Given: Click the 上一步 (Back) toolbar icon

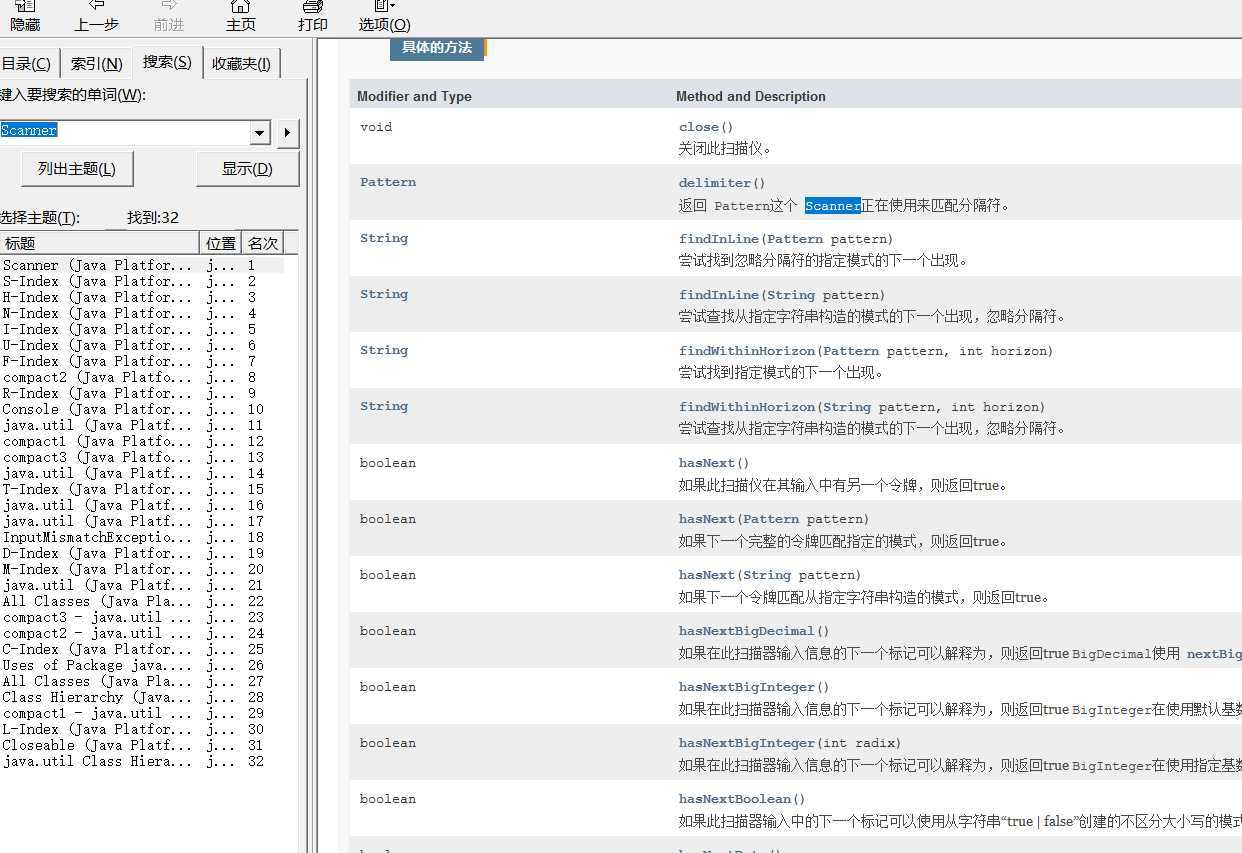Looking at the screenshot, I should pos(96,14).
